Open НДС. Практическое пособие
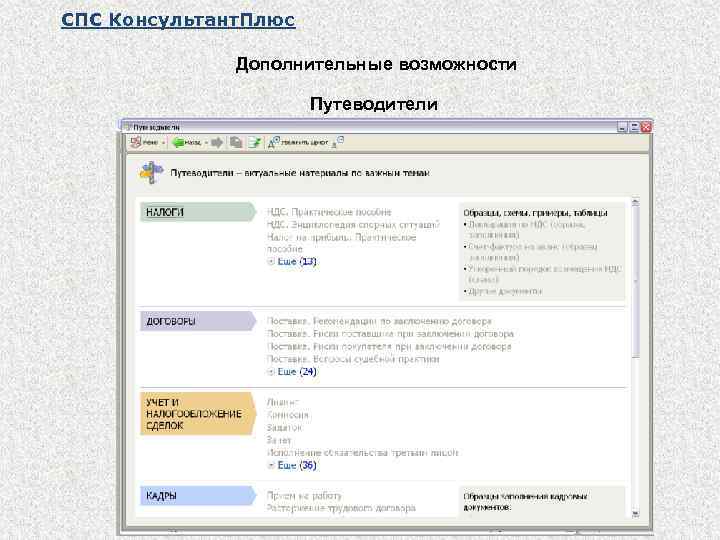 point(329,212)
